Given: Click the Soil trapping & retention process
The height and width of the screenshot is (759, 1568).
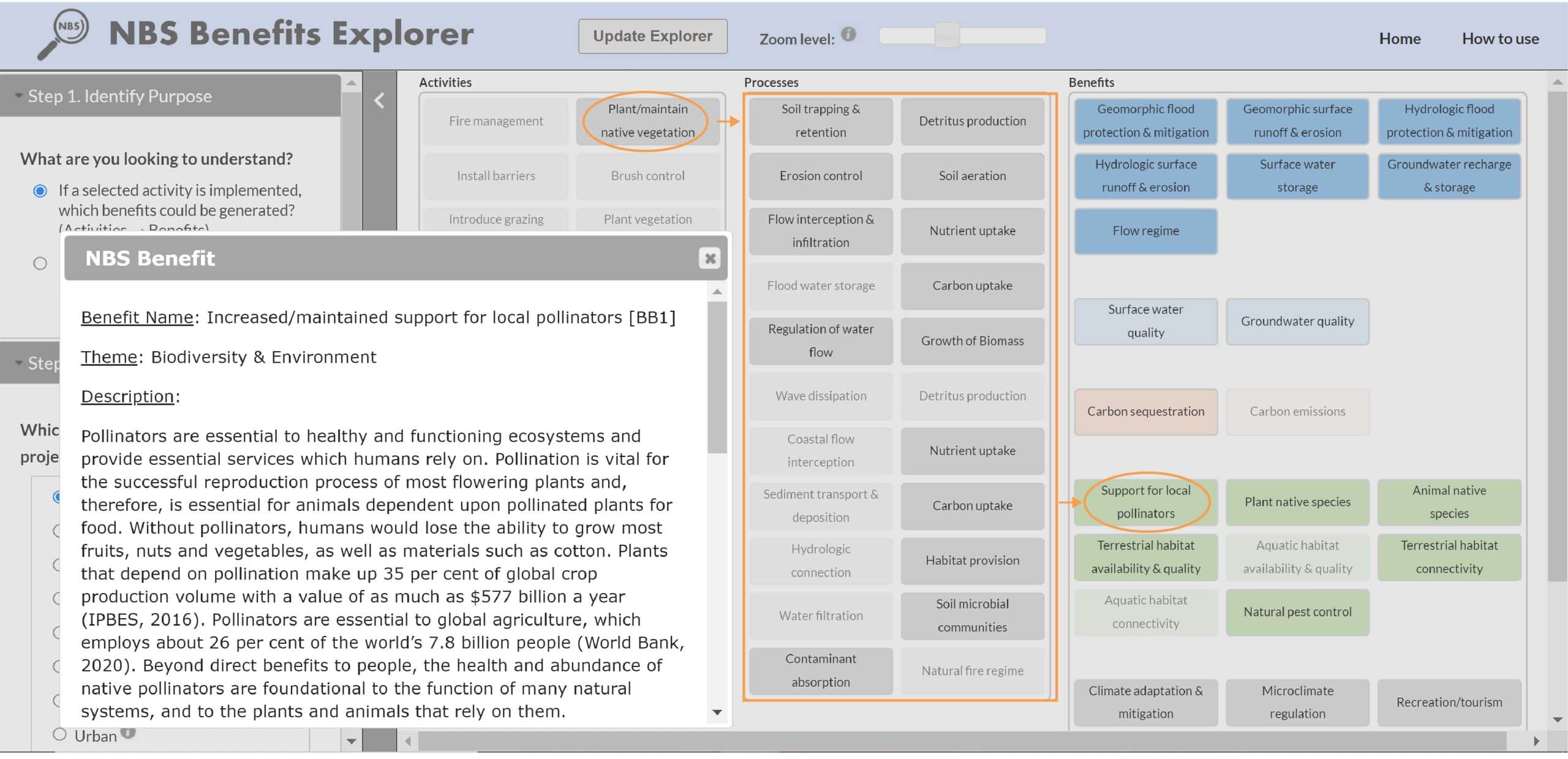Looking at the screenshot, I should [821, 121].
